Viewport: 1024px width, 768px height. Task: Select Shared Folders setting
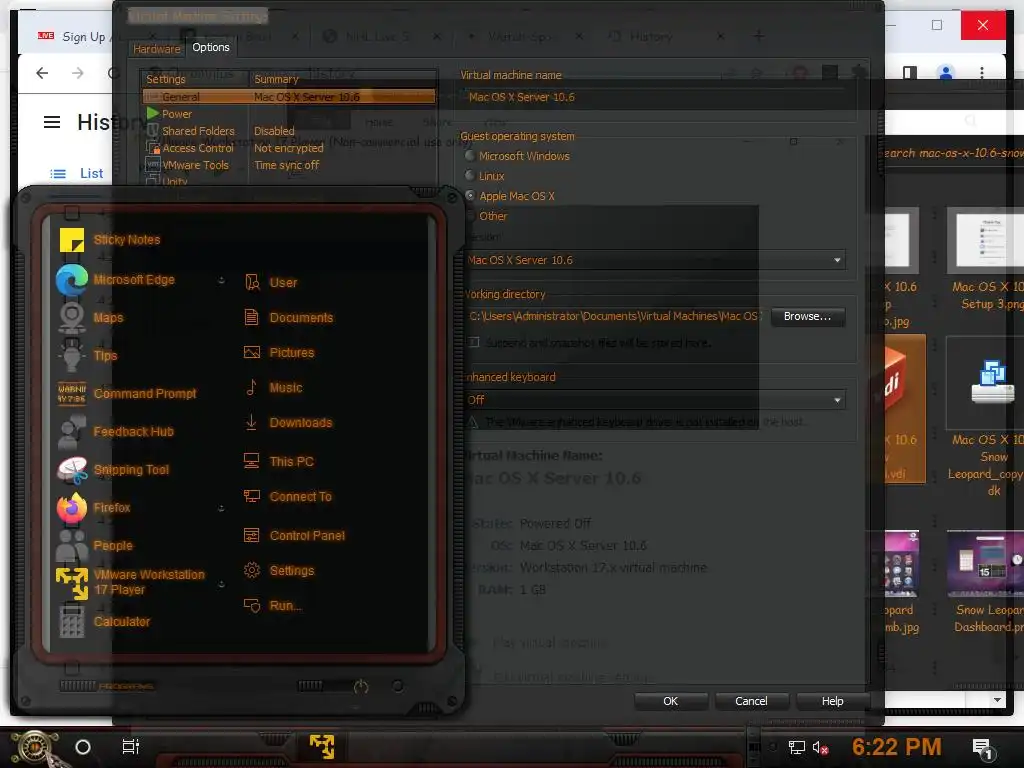click(198, 131)
